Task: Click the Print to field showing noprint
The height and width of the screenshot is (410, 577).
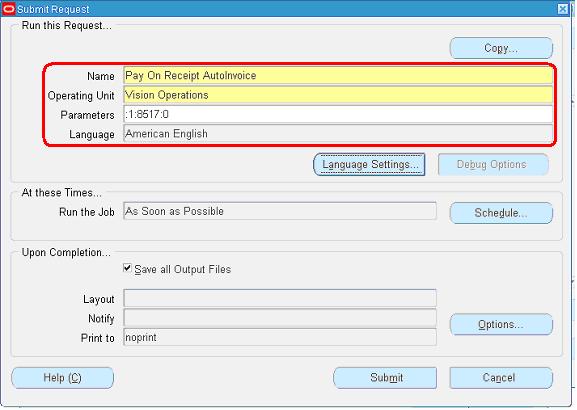Action: pyautogui.click(x=280, y=337)
